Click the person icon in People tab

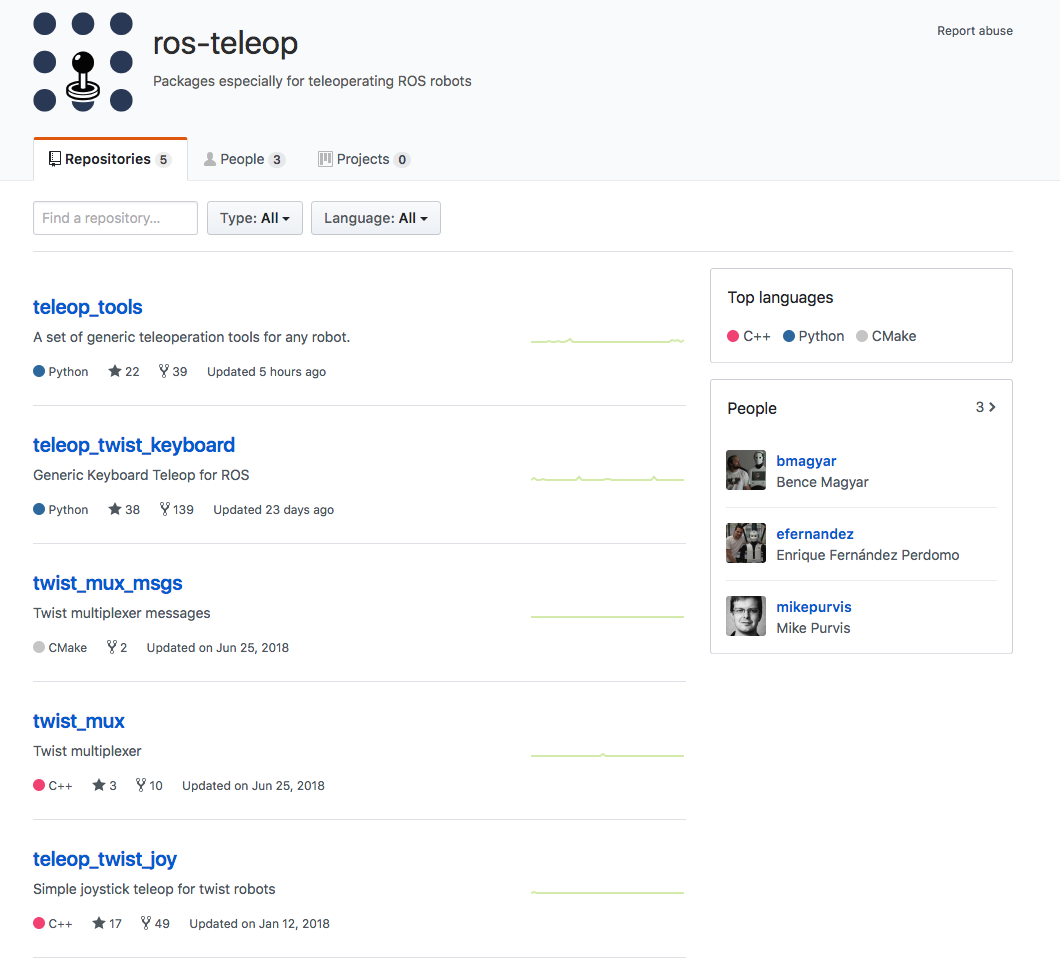[210, 159]
